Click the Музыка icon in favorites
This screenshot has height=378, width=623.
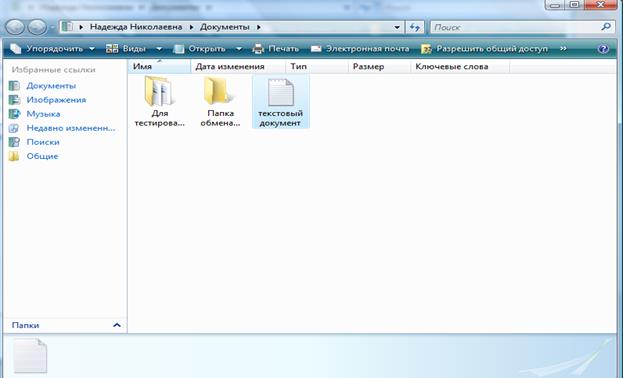tap(14, 114)
